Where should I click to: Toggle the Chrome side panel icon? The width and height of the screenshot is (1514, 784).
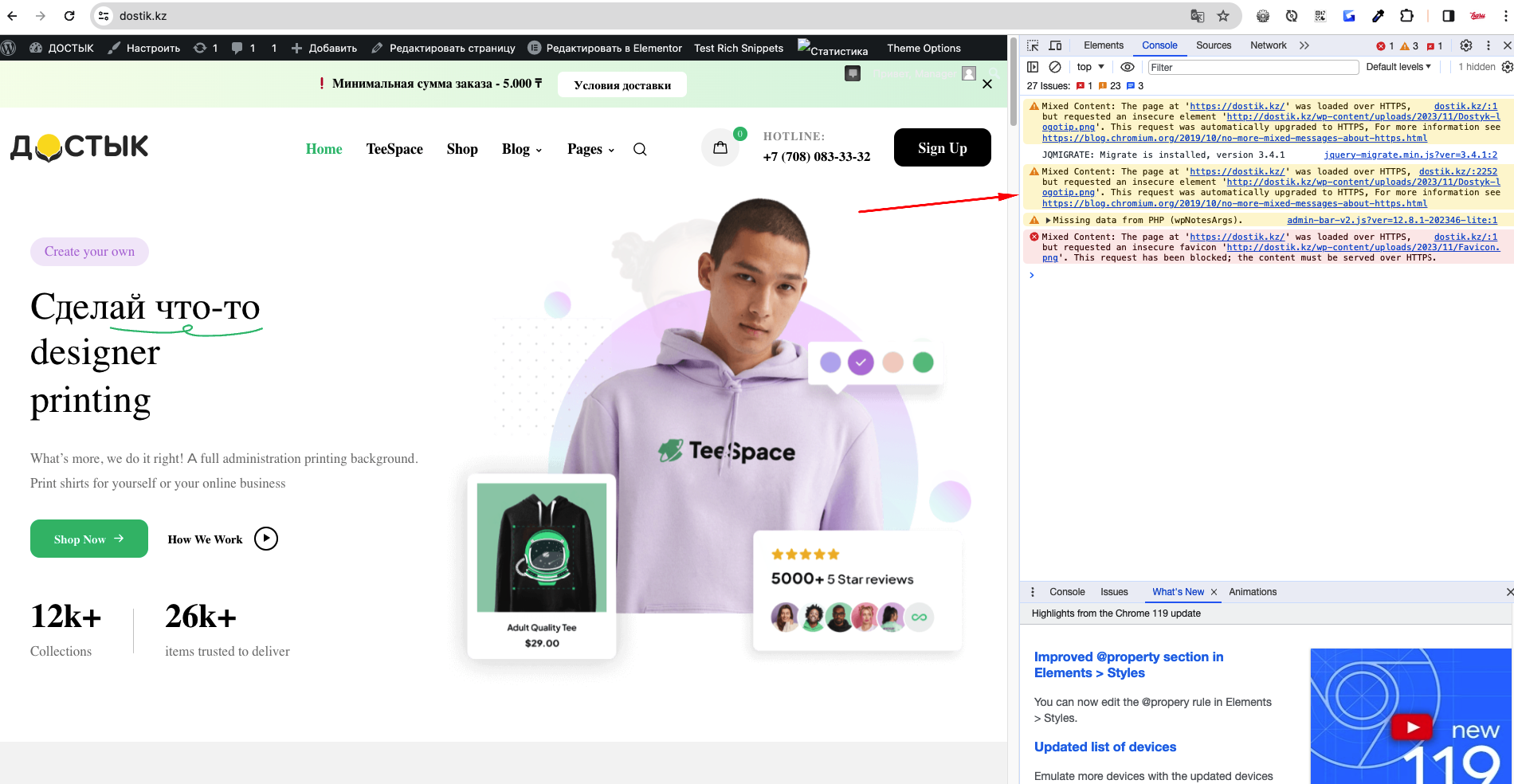coord(1448,16)
